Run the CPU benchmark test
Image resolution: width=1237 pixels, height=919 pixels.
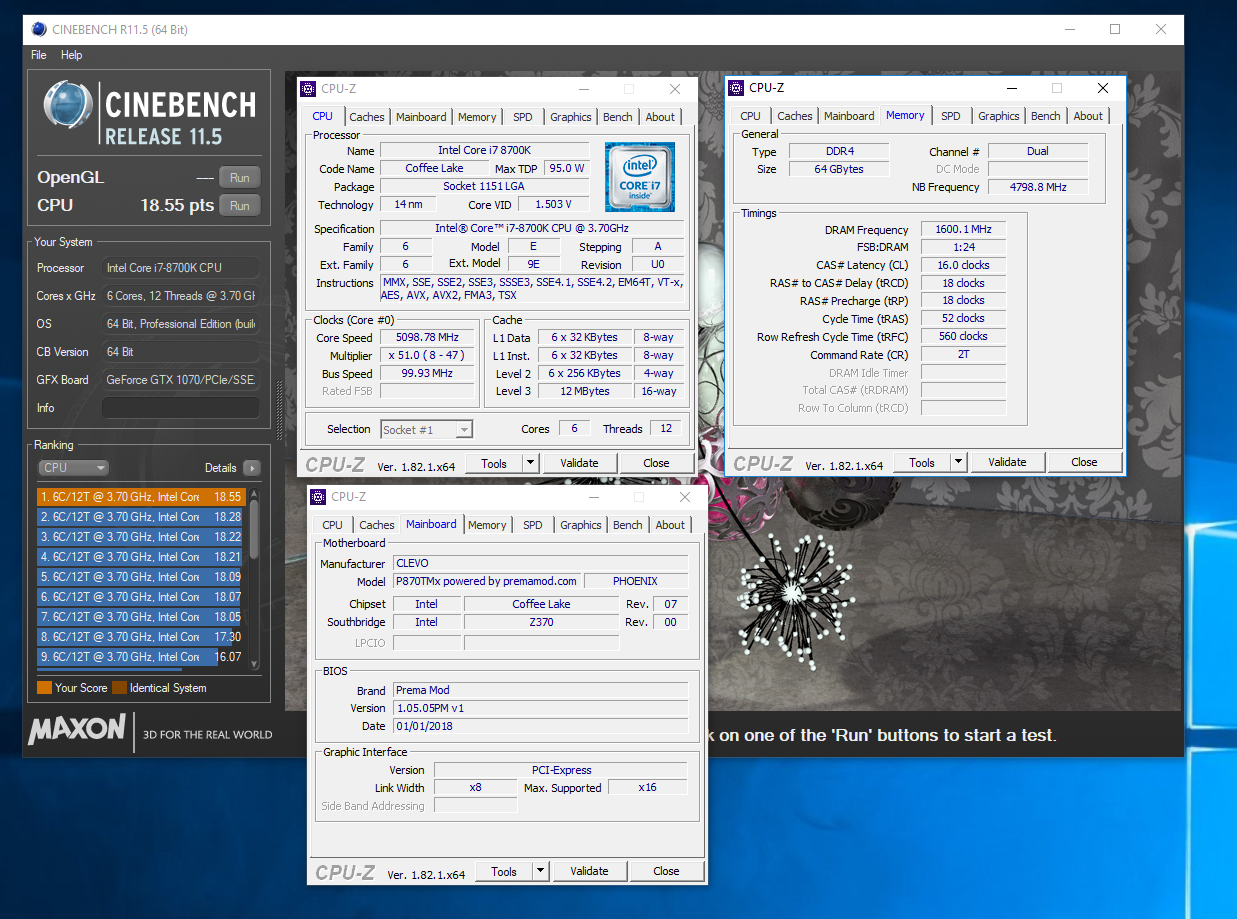(239, 205)
